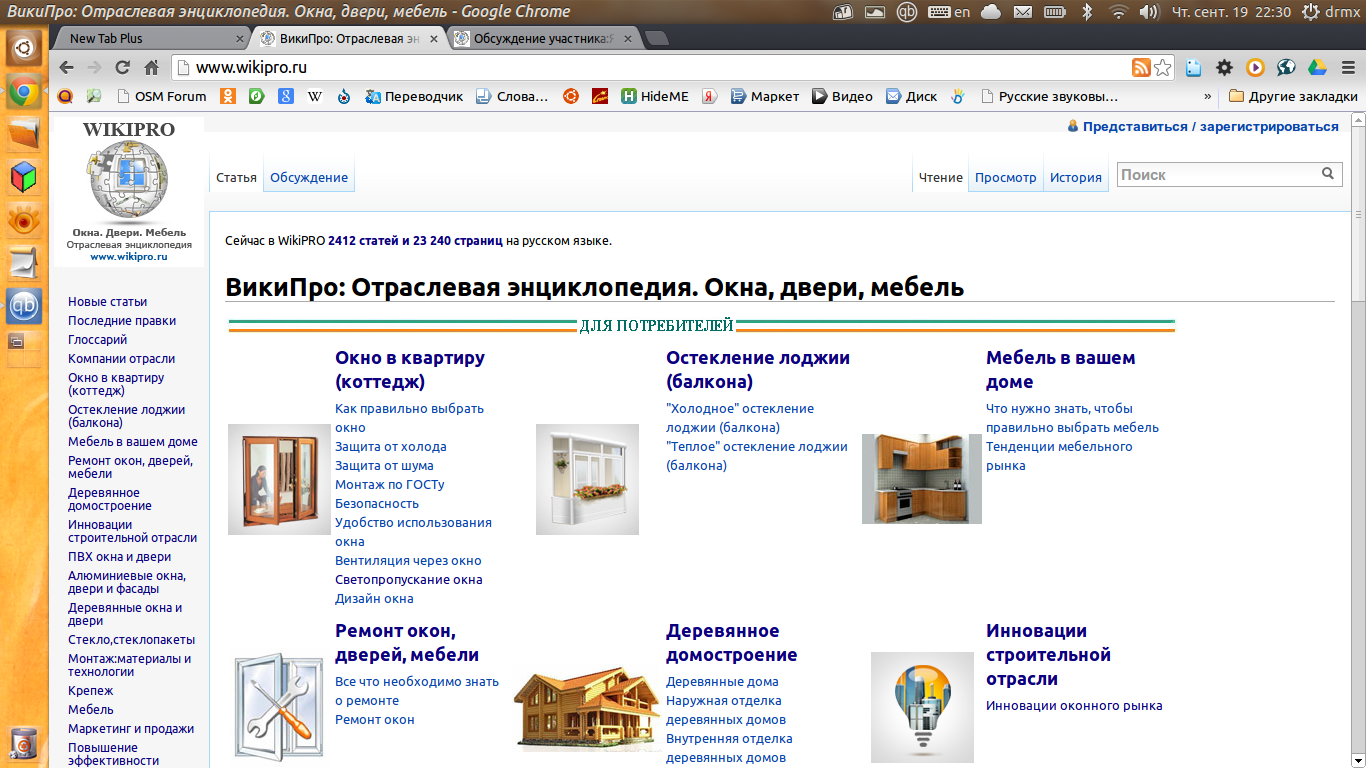The image size is (1366, 768).
Task: Reload the page with the refresh button
Action: tap(123, 68)
